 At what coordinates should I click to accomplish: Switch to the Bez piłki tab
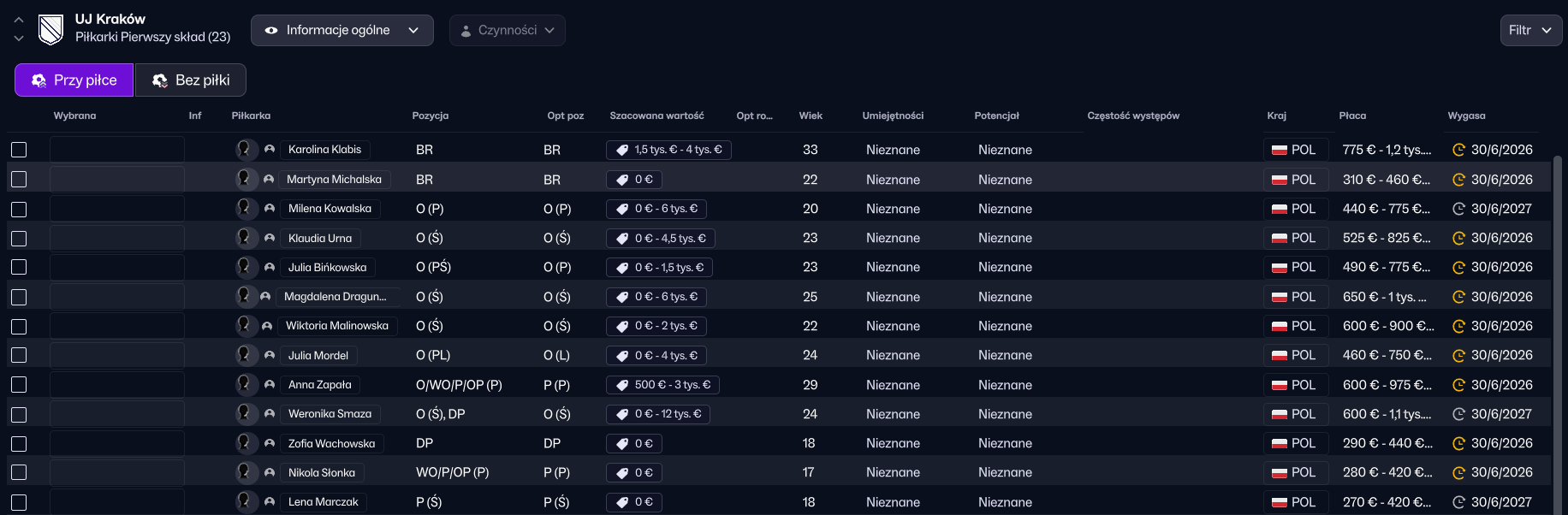pyautogui.click(x=191, y=80)
